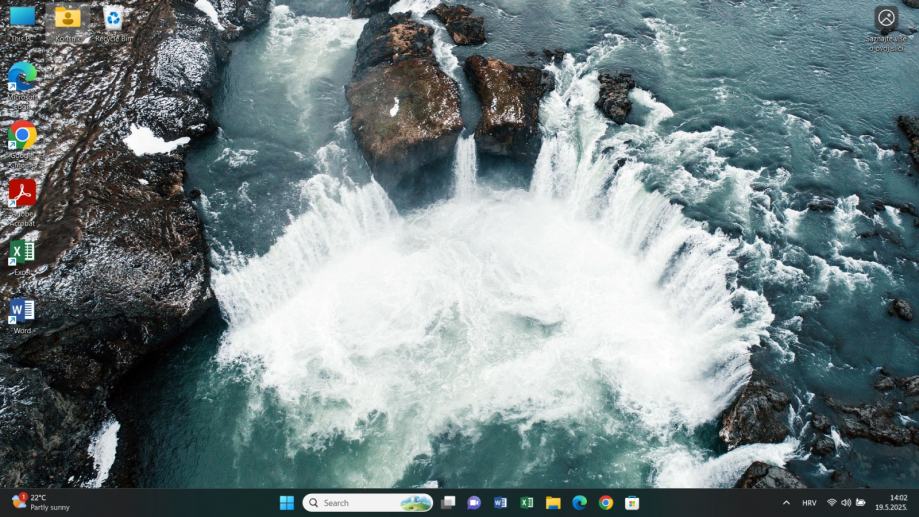The width and height of the screenshot is (919, 517).
Task: Open Microsoft Store from the taskbar
Action: [x=632, y=503]
